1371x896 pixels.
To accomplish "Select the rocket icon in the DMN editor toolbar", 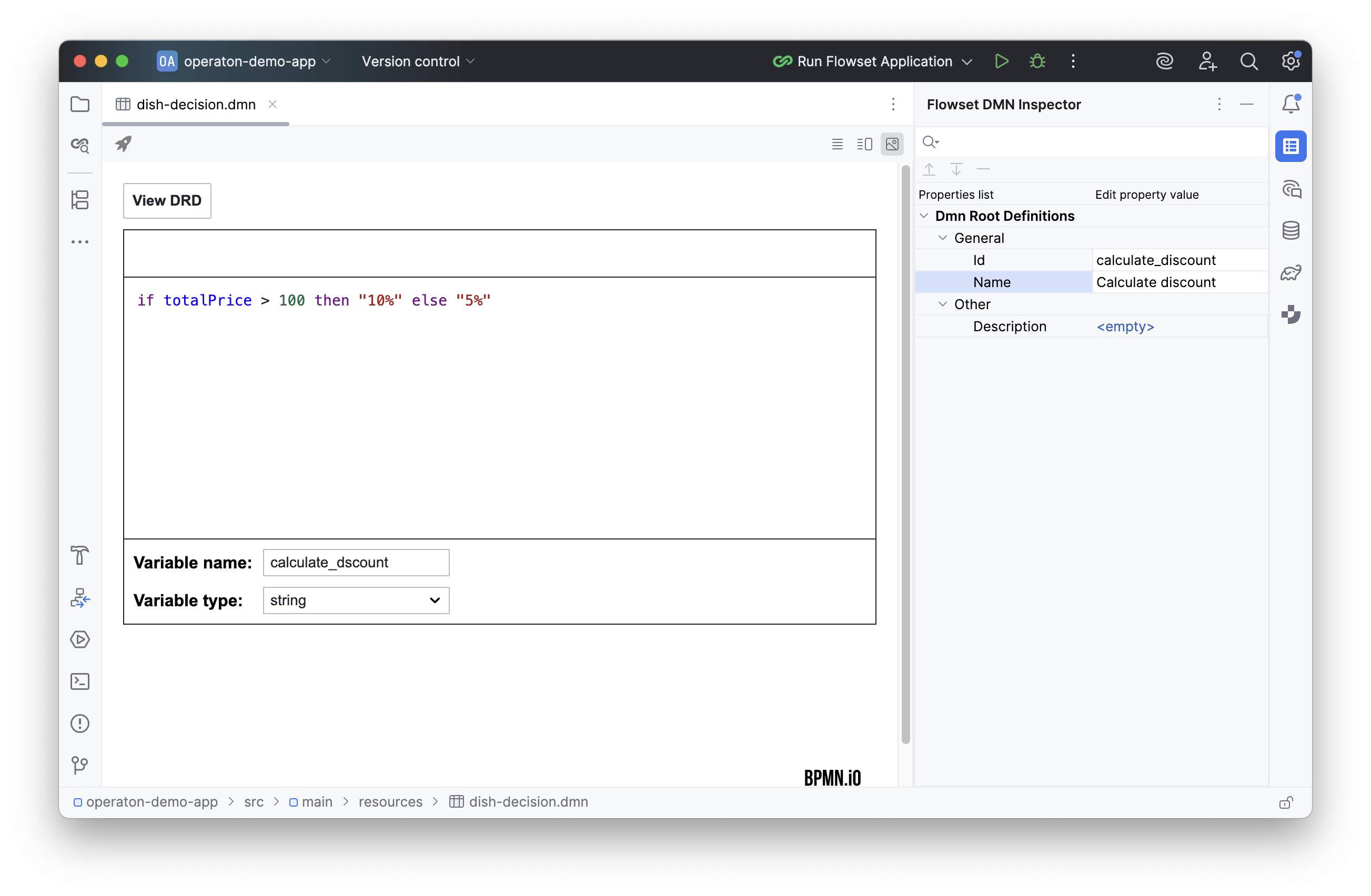I will (123, 144).
